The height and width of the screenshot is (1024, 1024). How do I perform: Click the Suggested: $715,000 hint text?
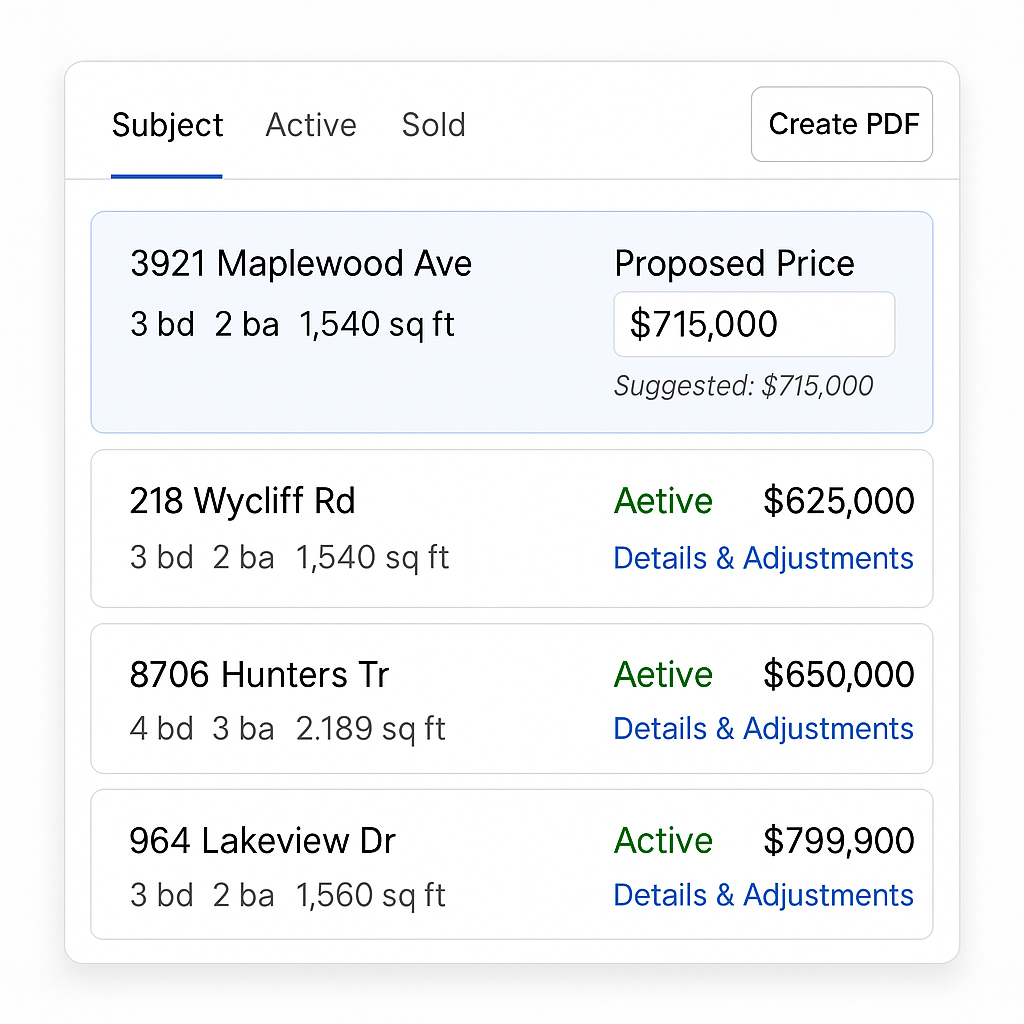pyautogui.click(x=743, y=386)
